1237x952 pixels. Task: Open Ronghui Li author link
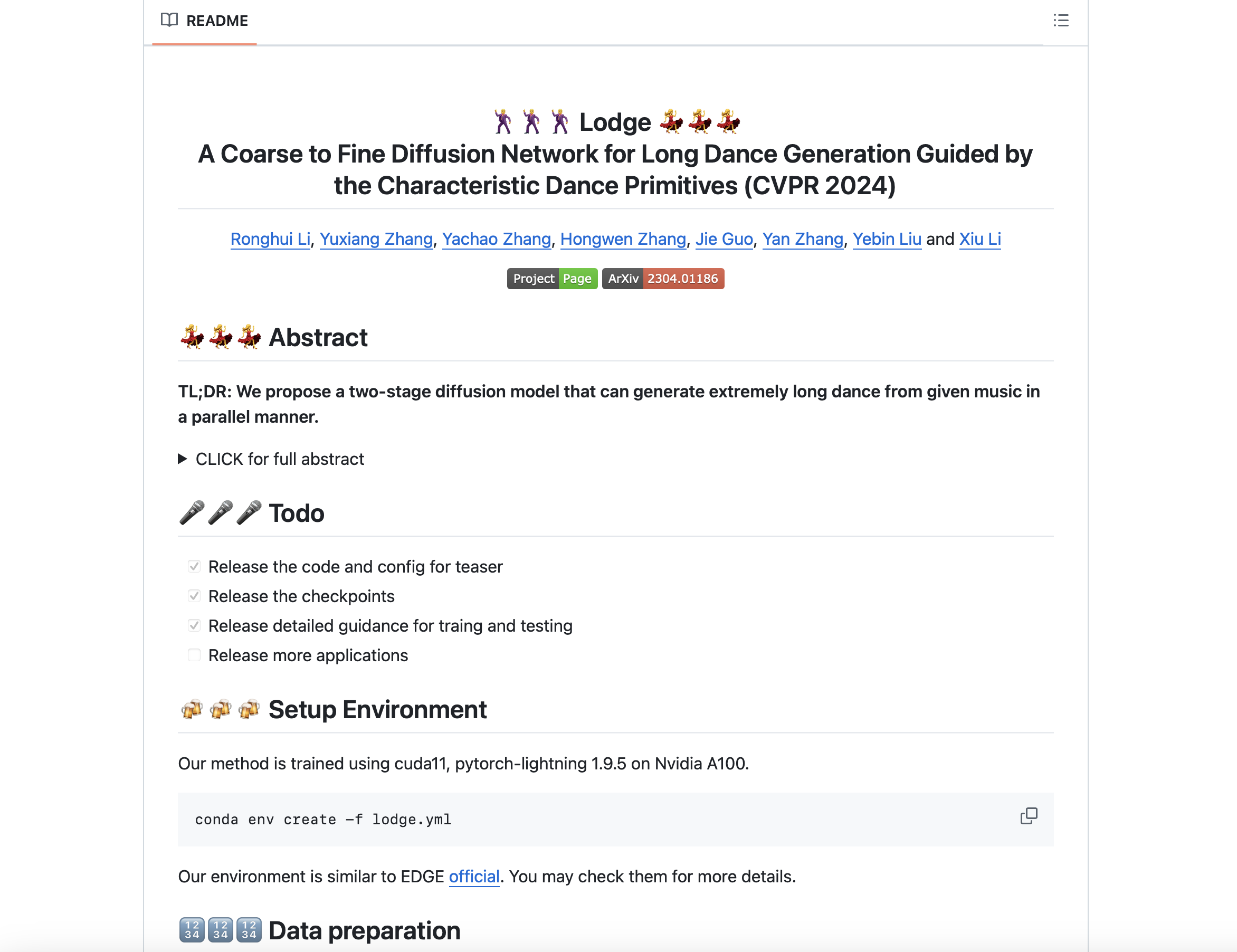pos(270,239)
